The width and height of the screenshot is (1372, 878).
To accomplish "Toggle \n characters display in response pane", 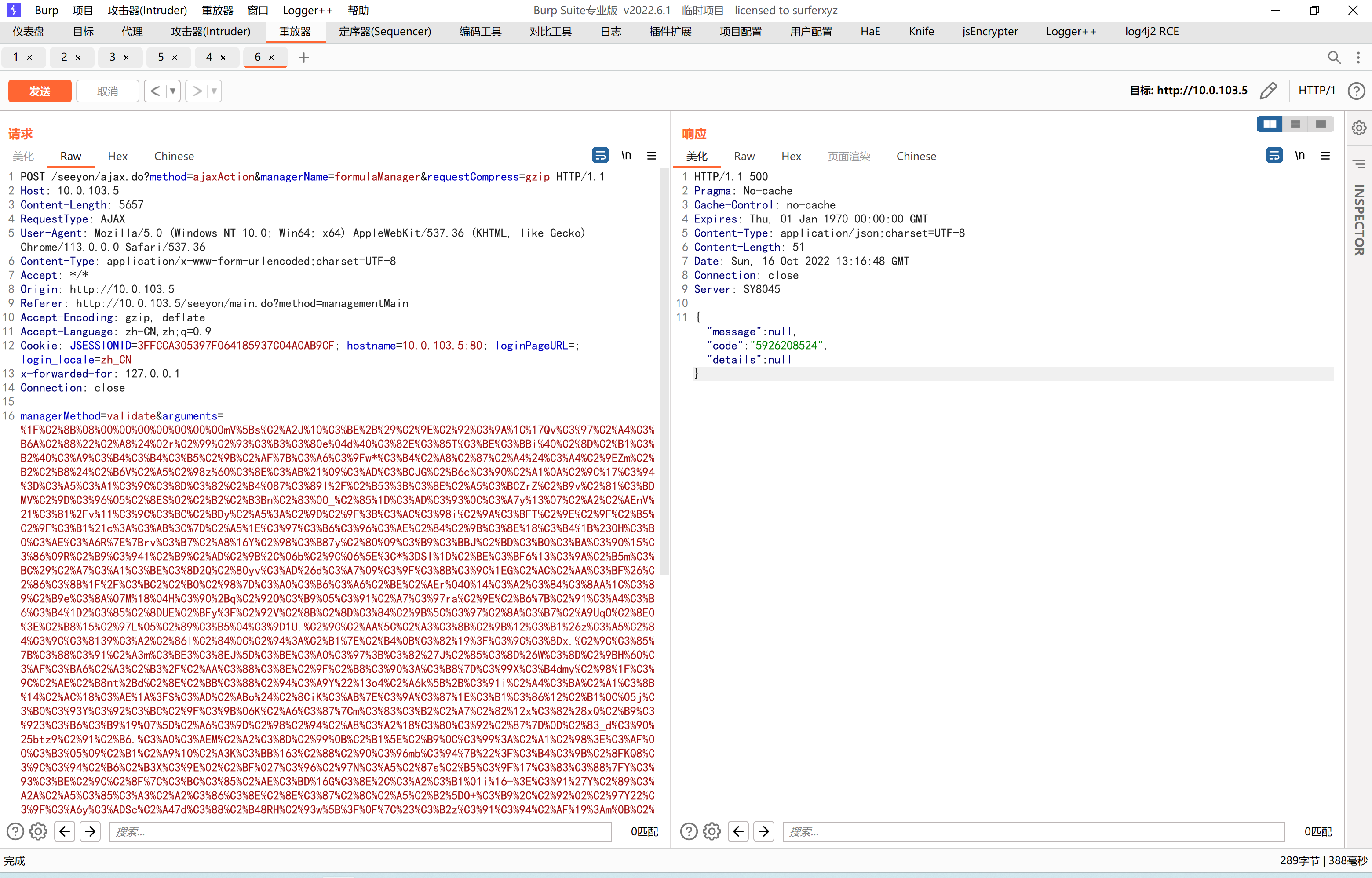I will [x=1299, y=155].
